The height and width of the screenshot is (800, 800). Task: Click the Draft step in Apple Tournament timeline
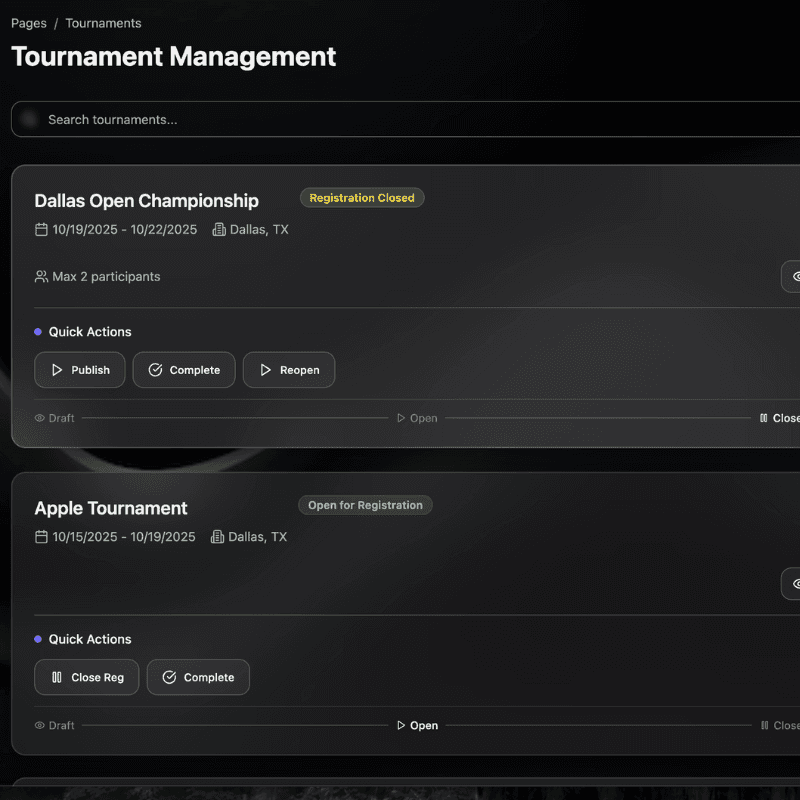point(55,726)
